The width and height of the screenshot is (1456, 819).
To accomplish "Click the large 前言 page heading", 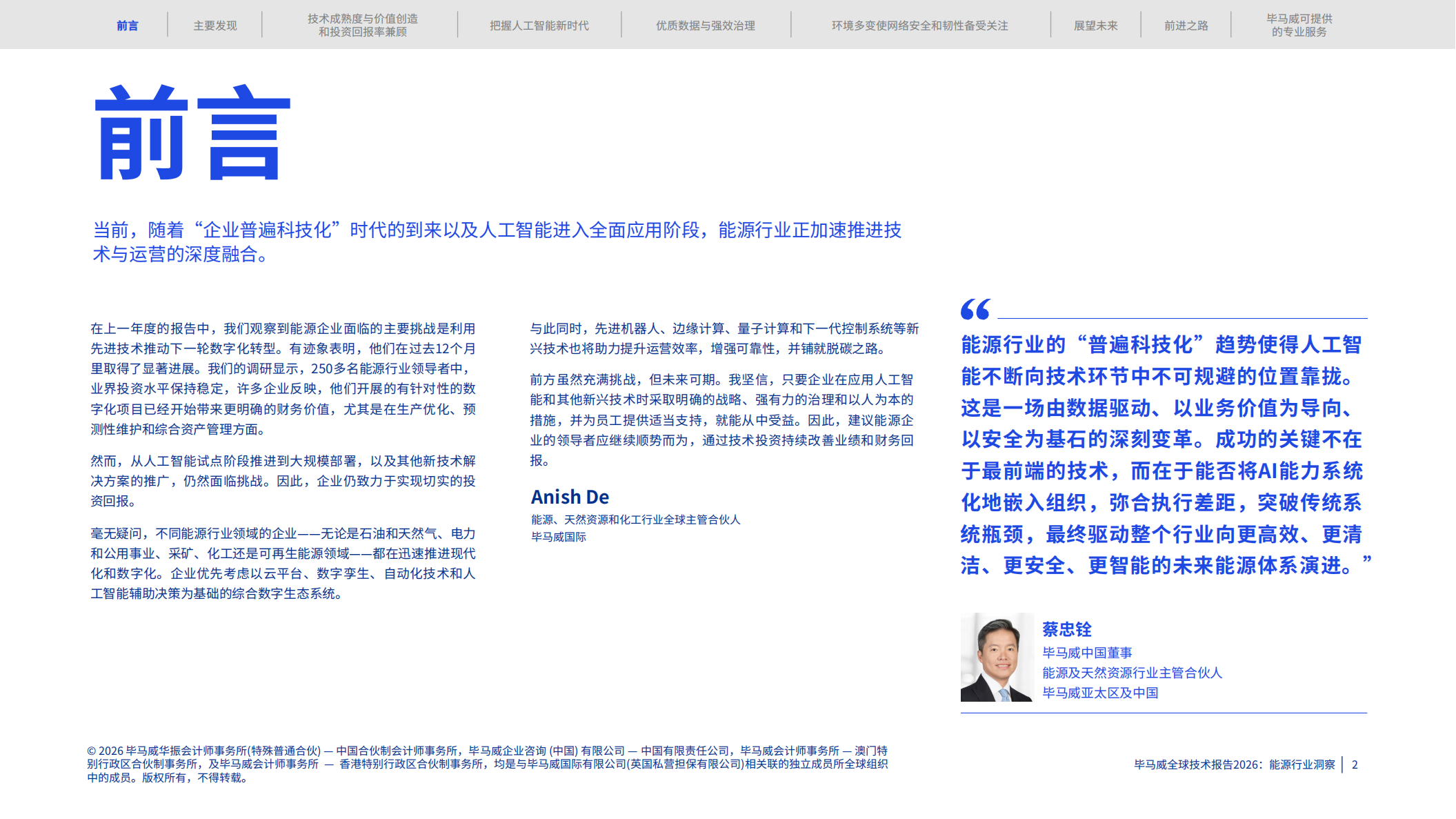I will [192, 132].
